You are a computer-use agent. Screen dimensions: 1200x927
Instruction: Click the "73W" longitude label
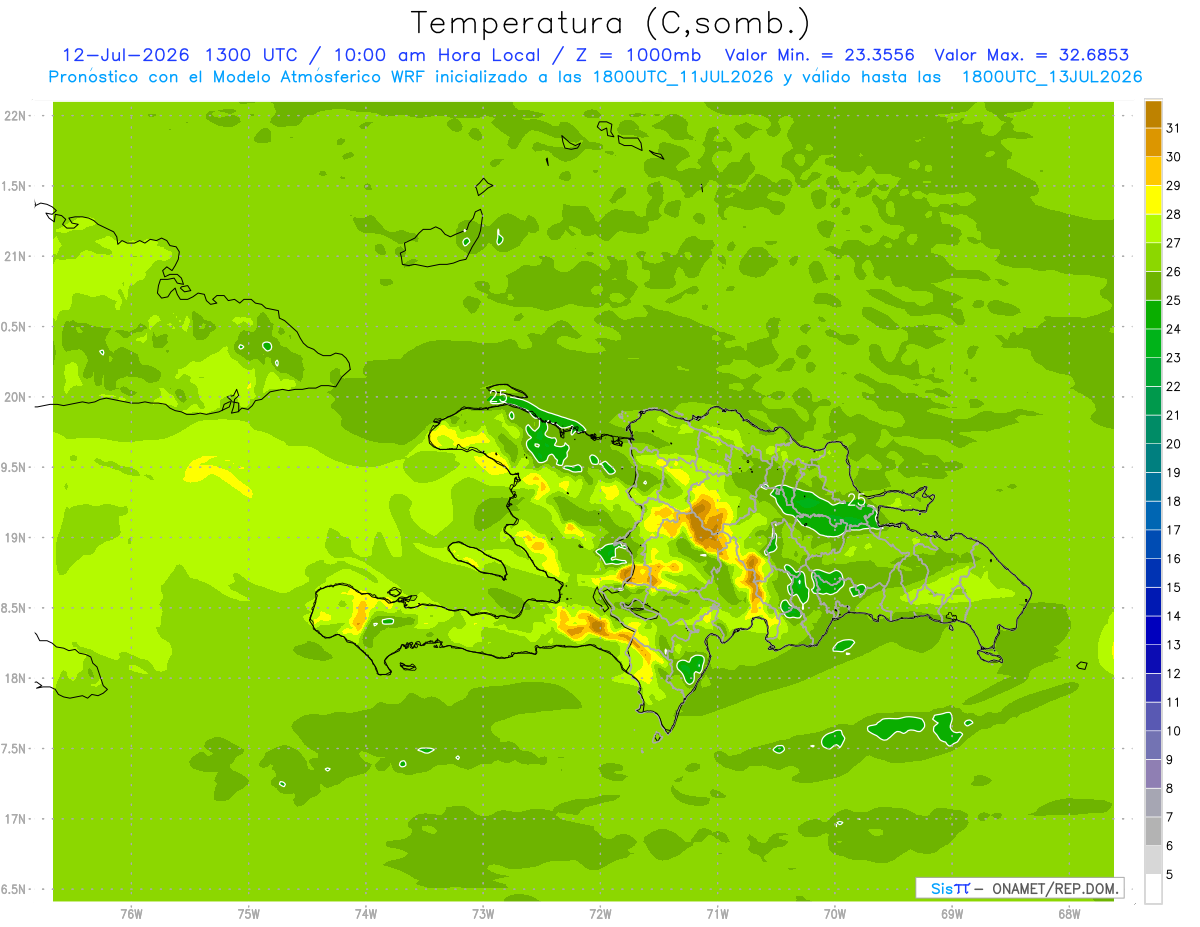[x=483, y=914]
